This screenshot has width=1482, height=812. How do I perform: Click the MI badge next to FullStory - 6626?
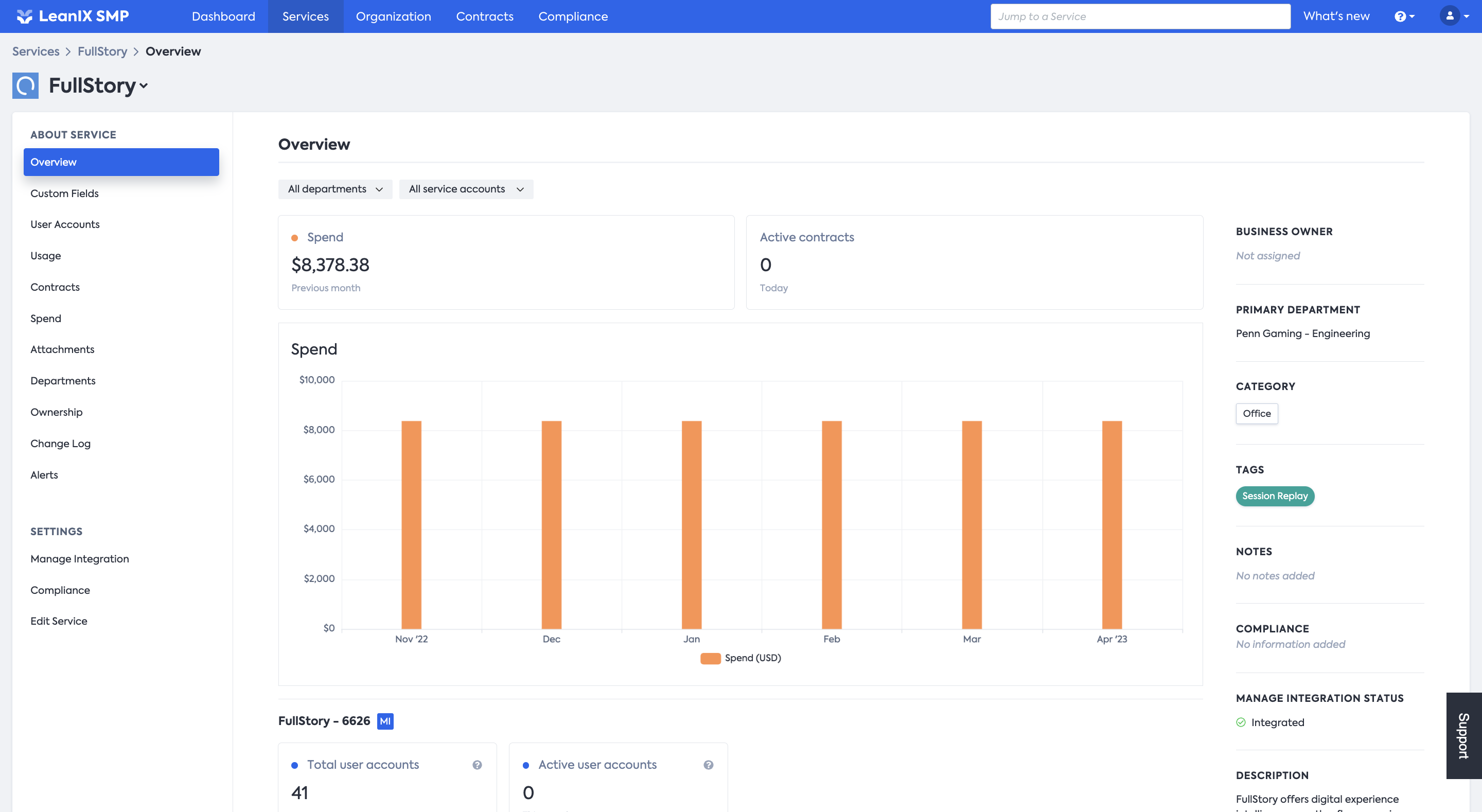pyautogui.click(x=385, y=721)
